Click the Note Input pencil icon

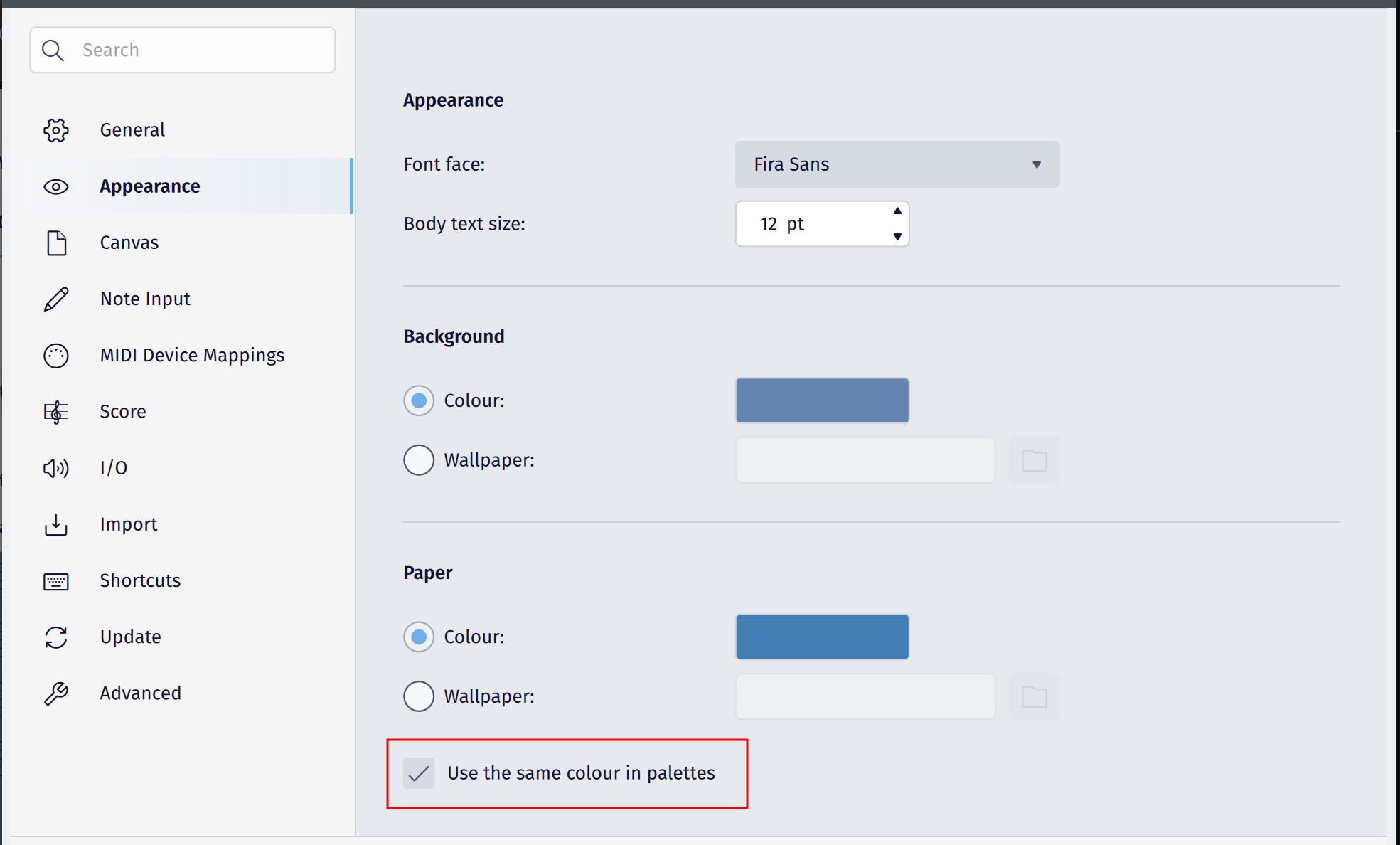pos(56,299)
